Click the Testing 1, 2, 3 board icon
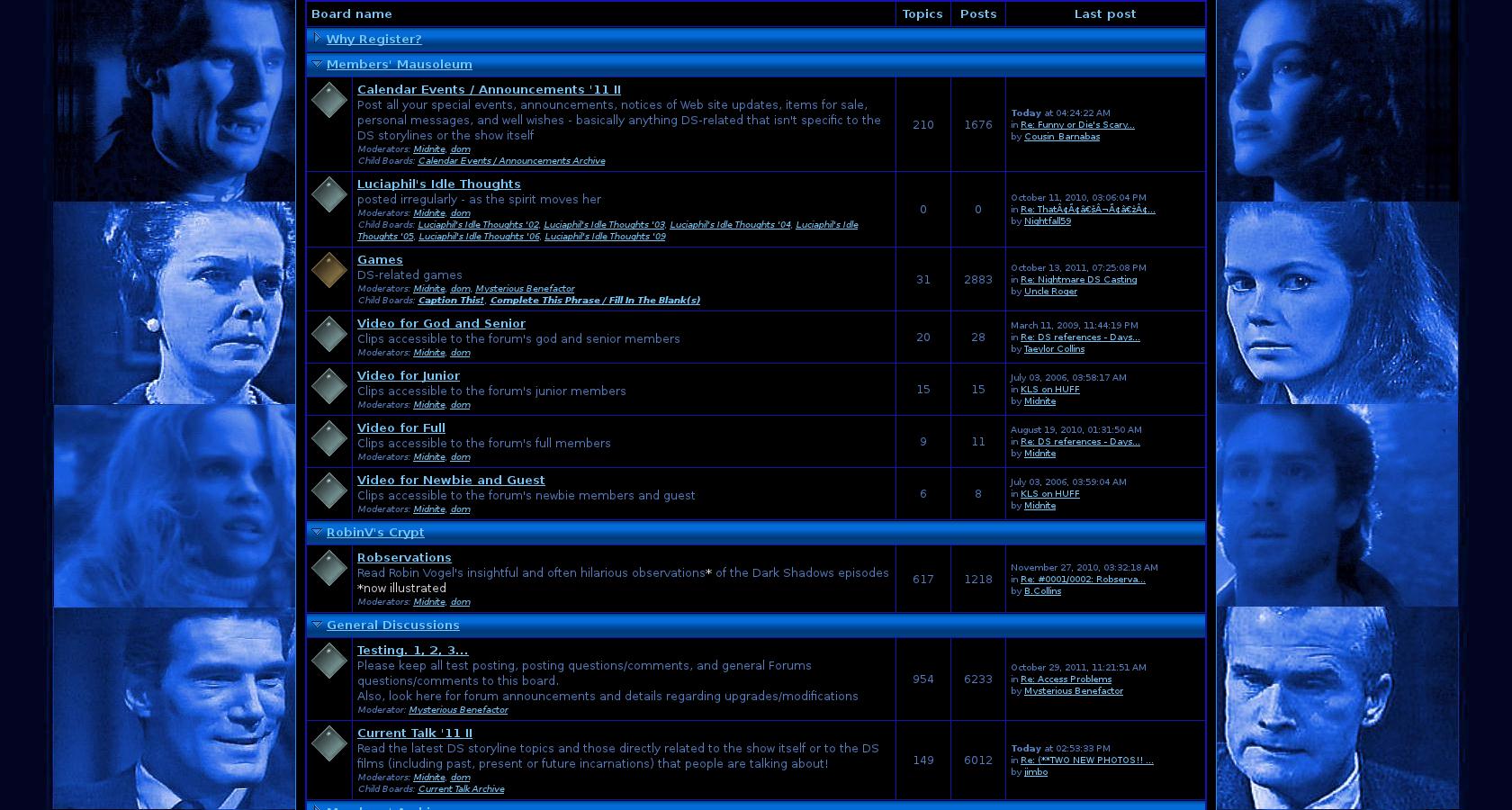The image size is (1512, 810). (x=328, y=661)
